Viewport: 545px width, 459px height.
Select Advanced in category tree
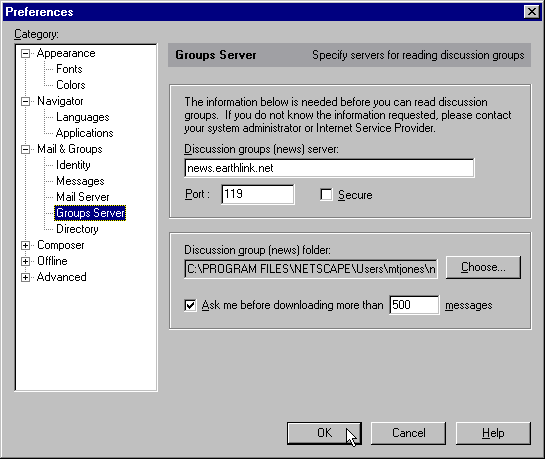[62, 277]
